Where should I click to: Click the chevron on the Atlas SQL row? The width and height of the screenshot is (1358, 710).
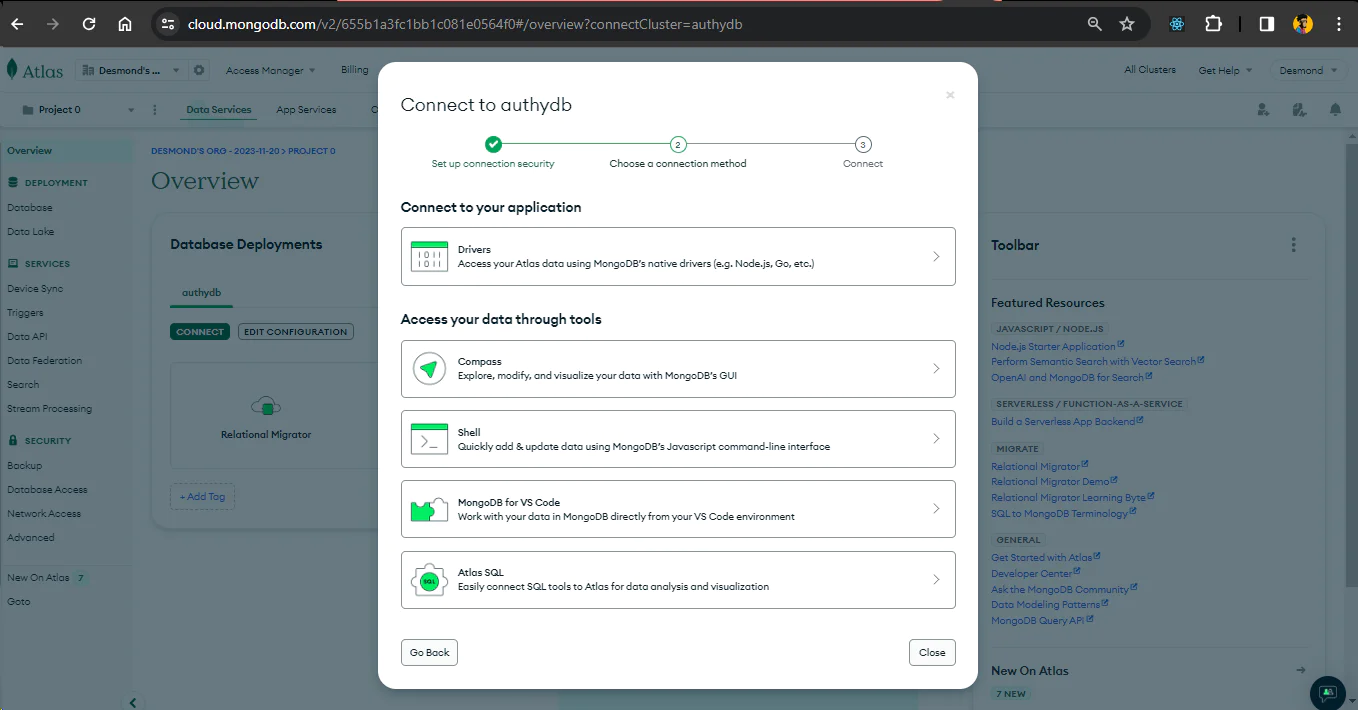tap(936, 580)
